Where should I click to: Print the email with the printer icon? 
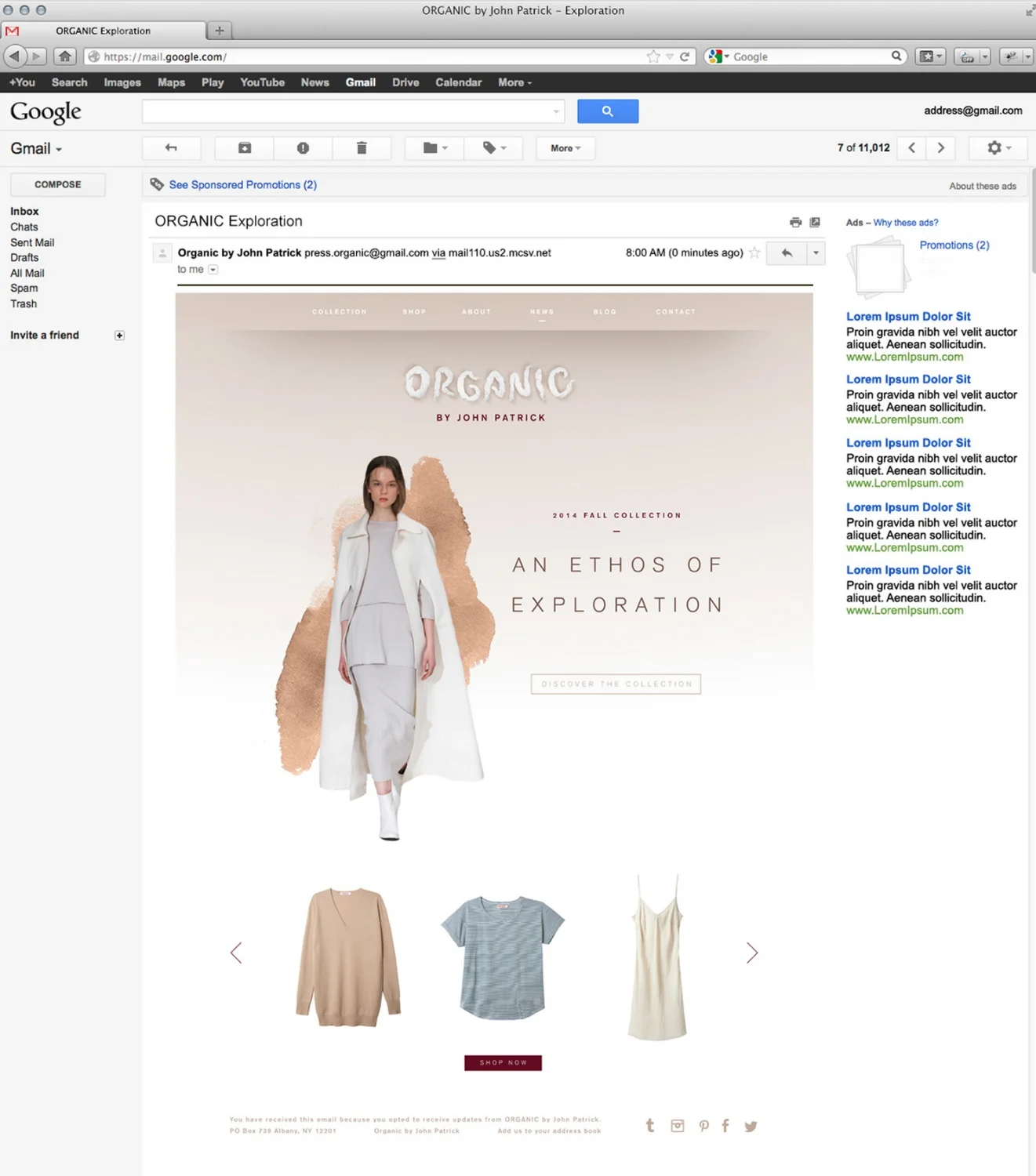pos(795,223)
